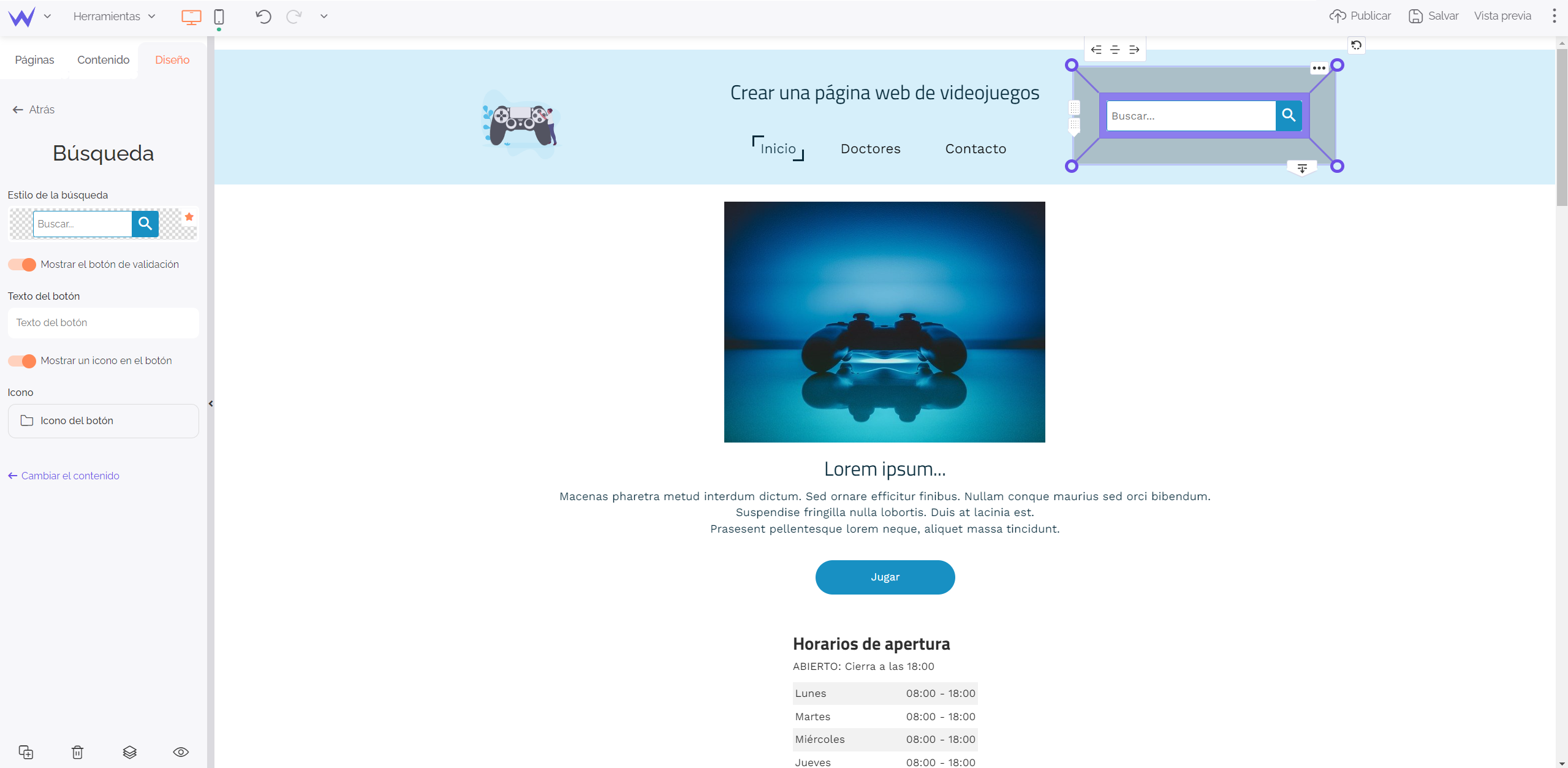Screen dimensions: 1568x768
Task: Select the page title heading text
Action: (885, 93)
